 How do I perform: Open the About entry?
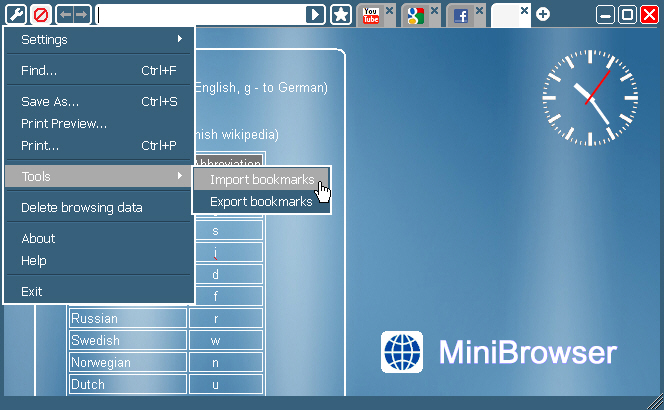coord(99,238)
